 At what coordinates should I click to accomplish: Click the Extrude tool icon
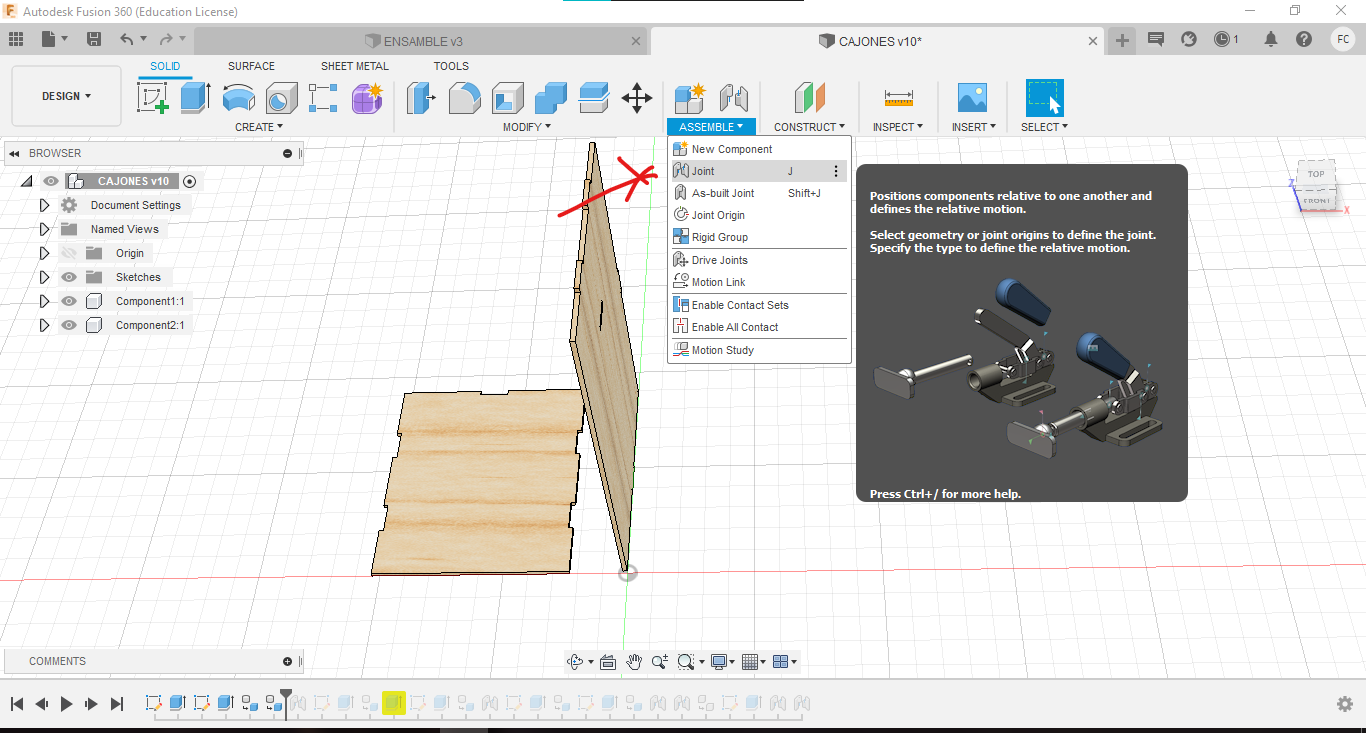[x=195, y=98]
